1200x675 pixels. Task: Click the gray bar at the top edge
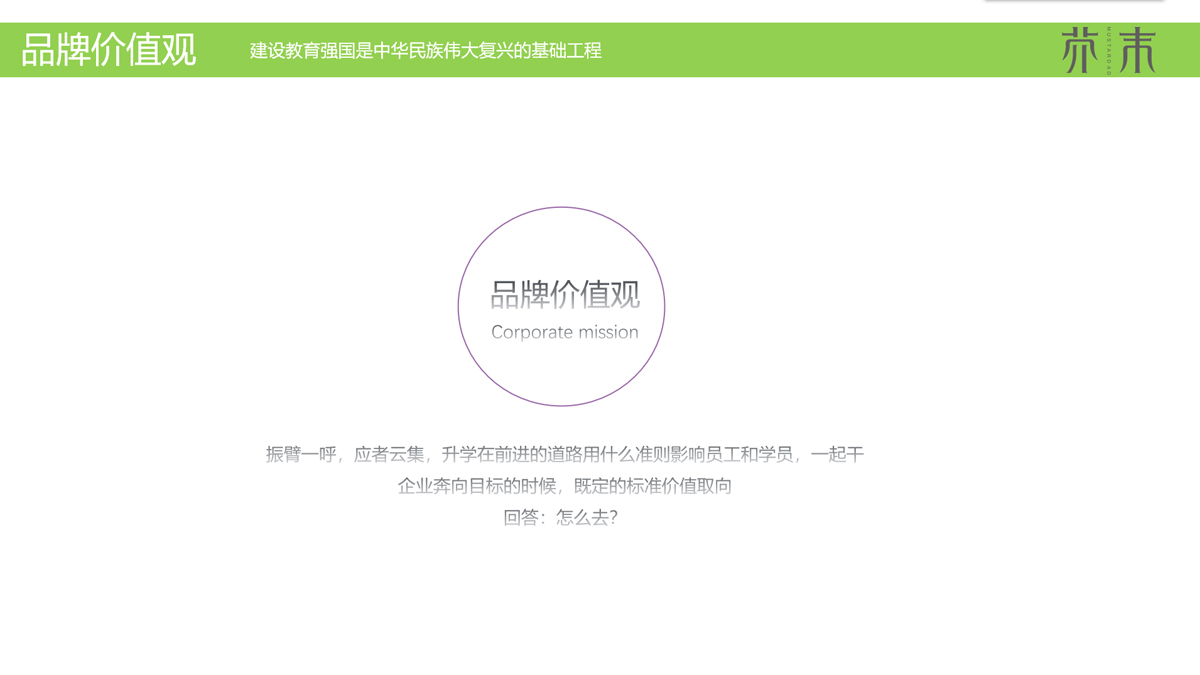click(1074, 2)
